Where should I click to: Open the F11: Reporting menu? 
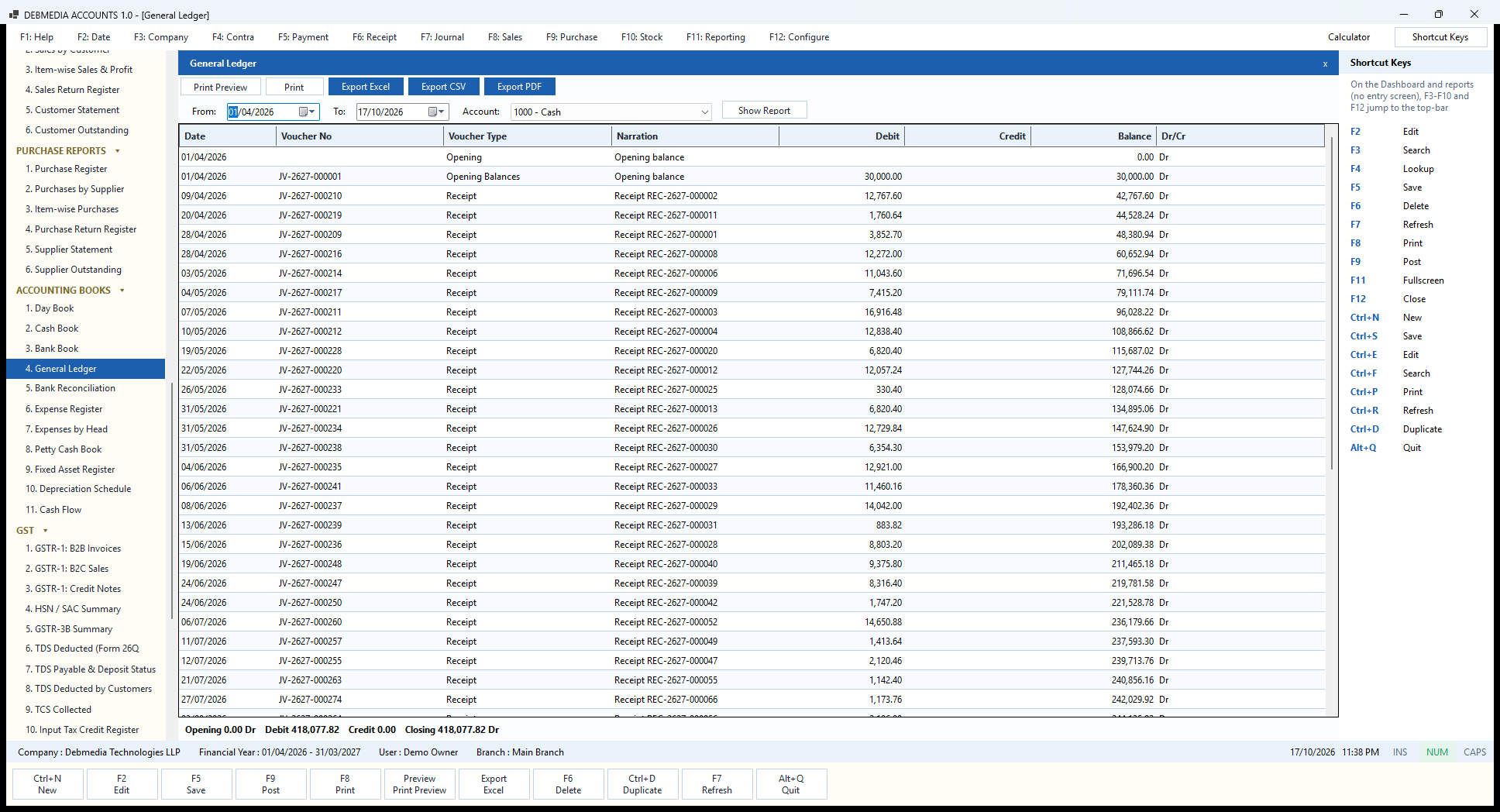[716, 37]
